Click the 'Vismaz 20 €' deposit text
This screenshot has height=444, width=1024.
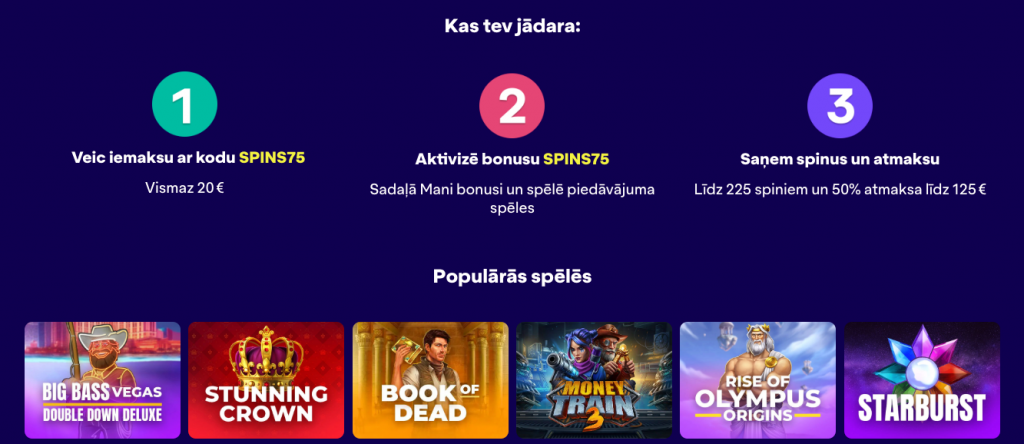coord(185,188)
